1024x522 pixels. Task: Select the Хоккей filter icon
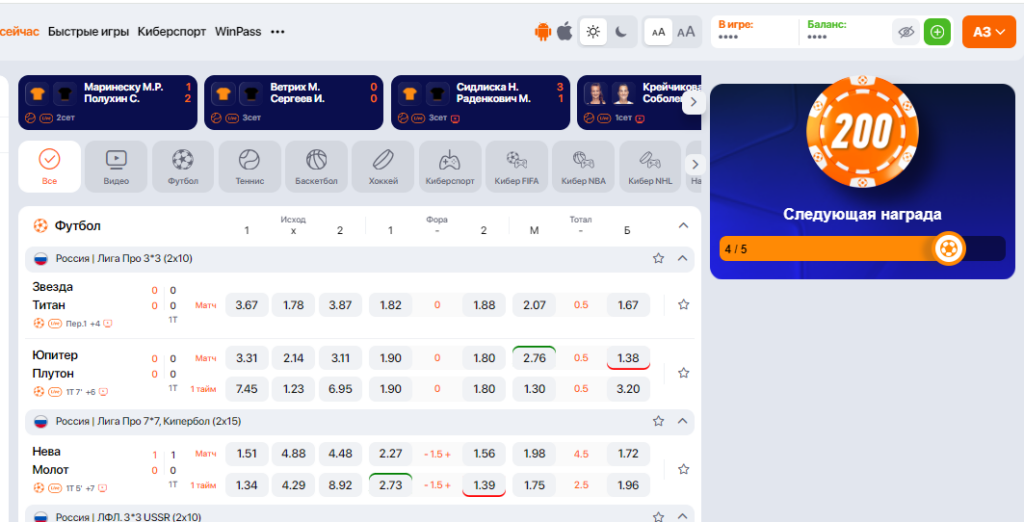point(383,167)
